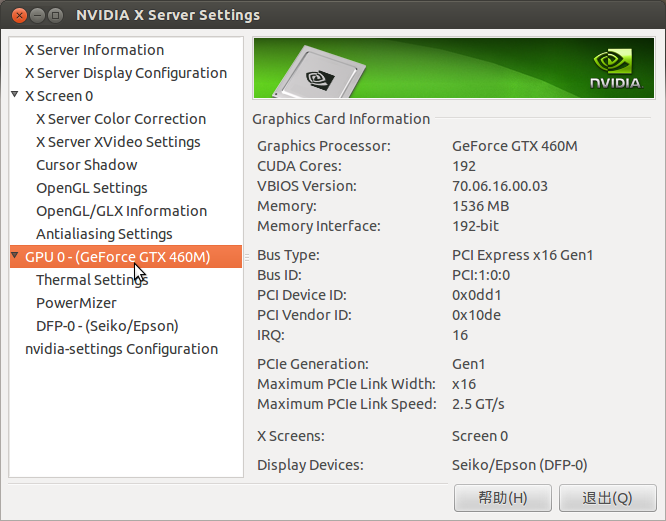Click the Bus Type label
This screenshot has height=521, width=666.
(x=288, y=255)
